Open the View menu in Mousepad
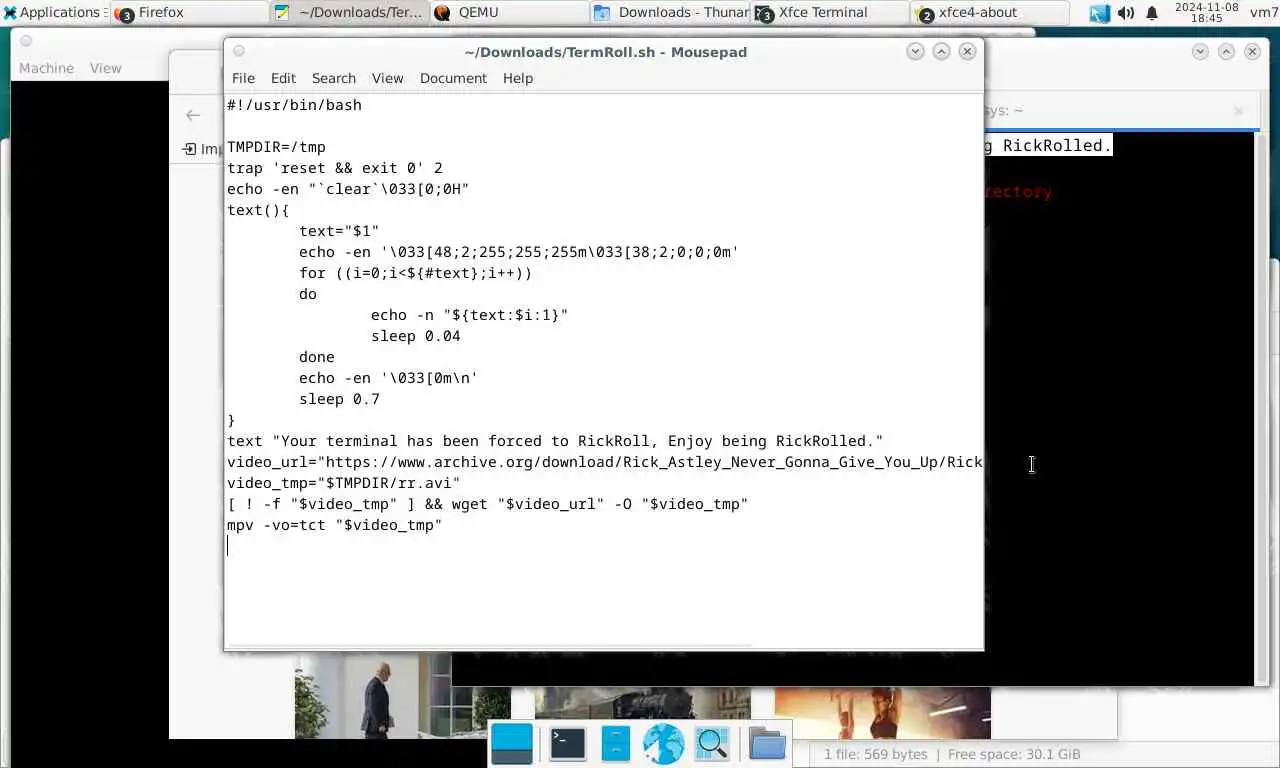The image size is (1280, 768). (x=387, y=78)
